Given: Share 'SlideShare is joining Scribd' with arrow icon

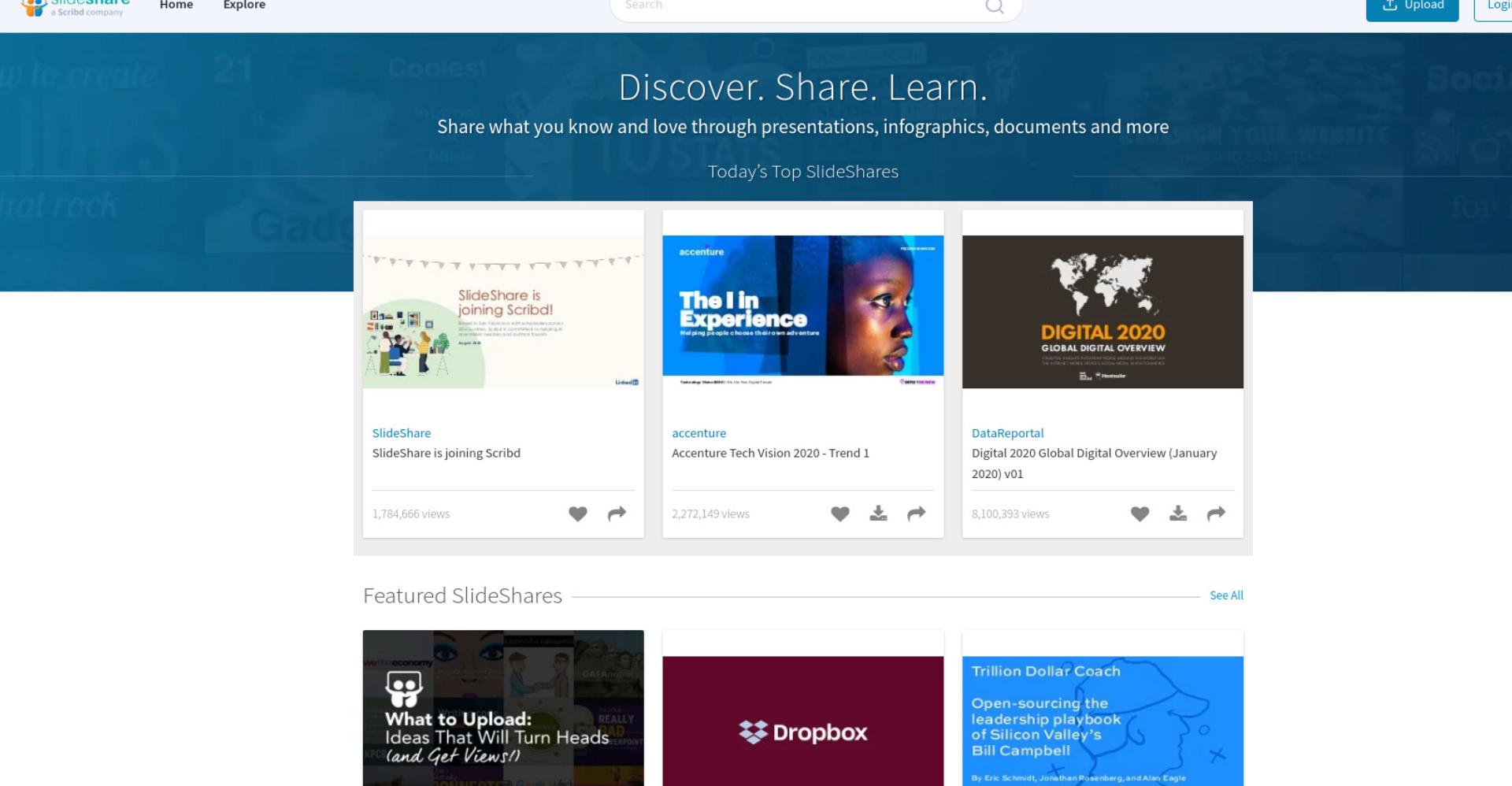Looking at the screenshot, I should (x=617, y=513).
